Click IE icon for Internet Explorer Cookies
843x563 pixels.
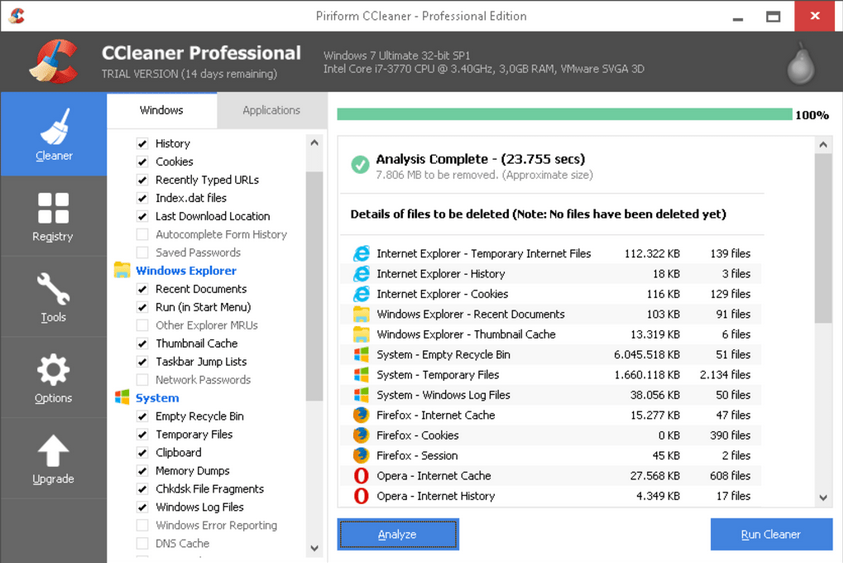[361, 294]
